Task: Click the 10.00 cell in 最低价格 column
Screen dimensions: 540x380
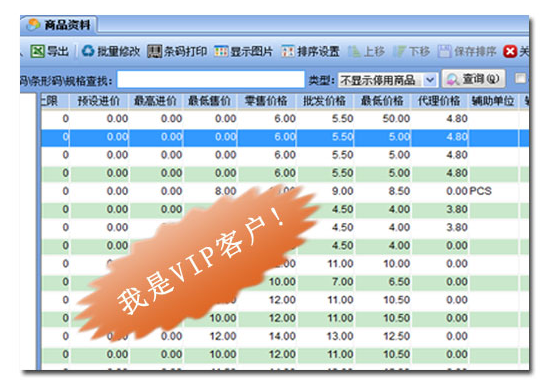Action: [x=397, y=264]
